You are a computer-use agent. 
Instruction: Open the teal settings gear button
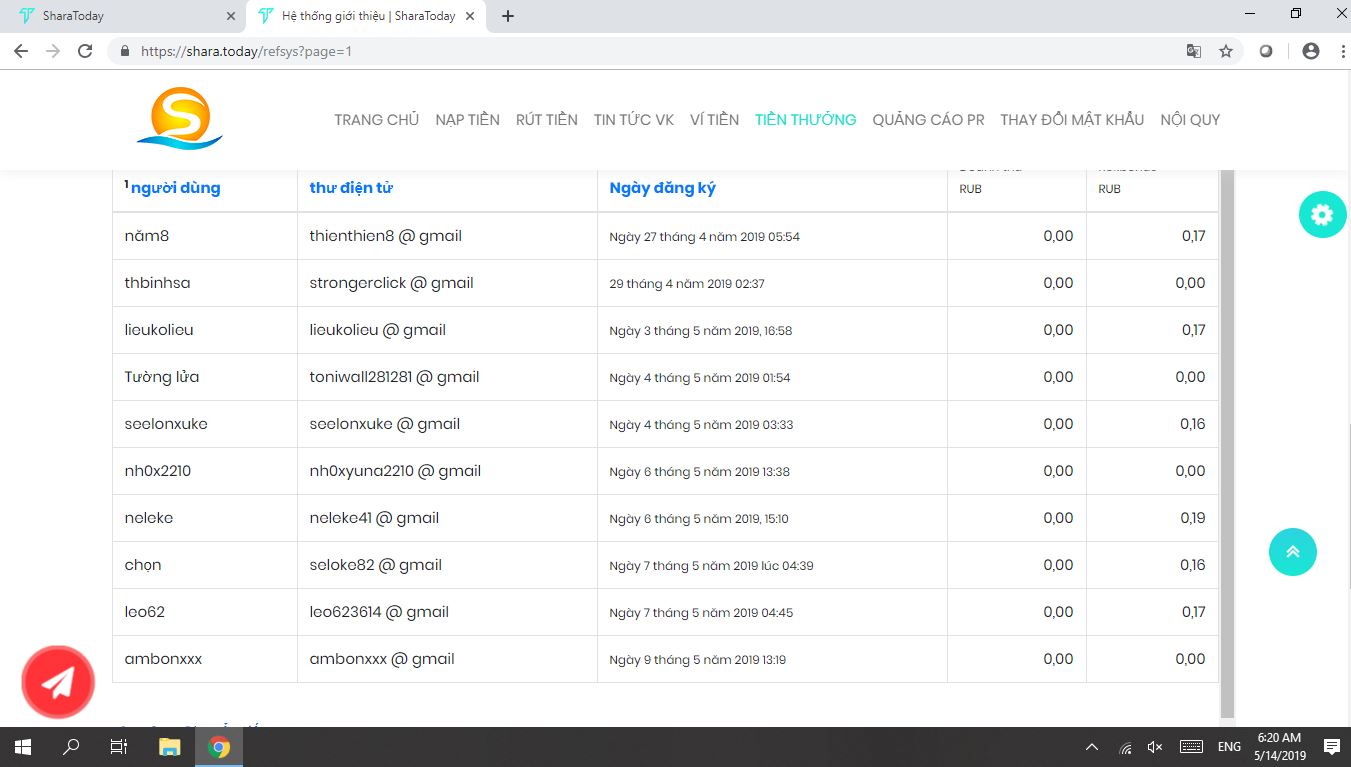pyautogui.click(x=1322, y=214)
